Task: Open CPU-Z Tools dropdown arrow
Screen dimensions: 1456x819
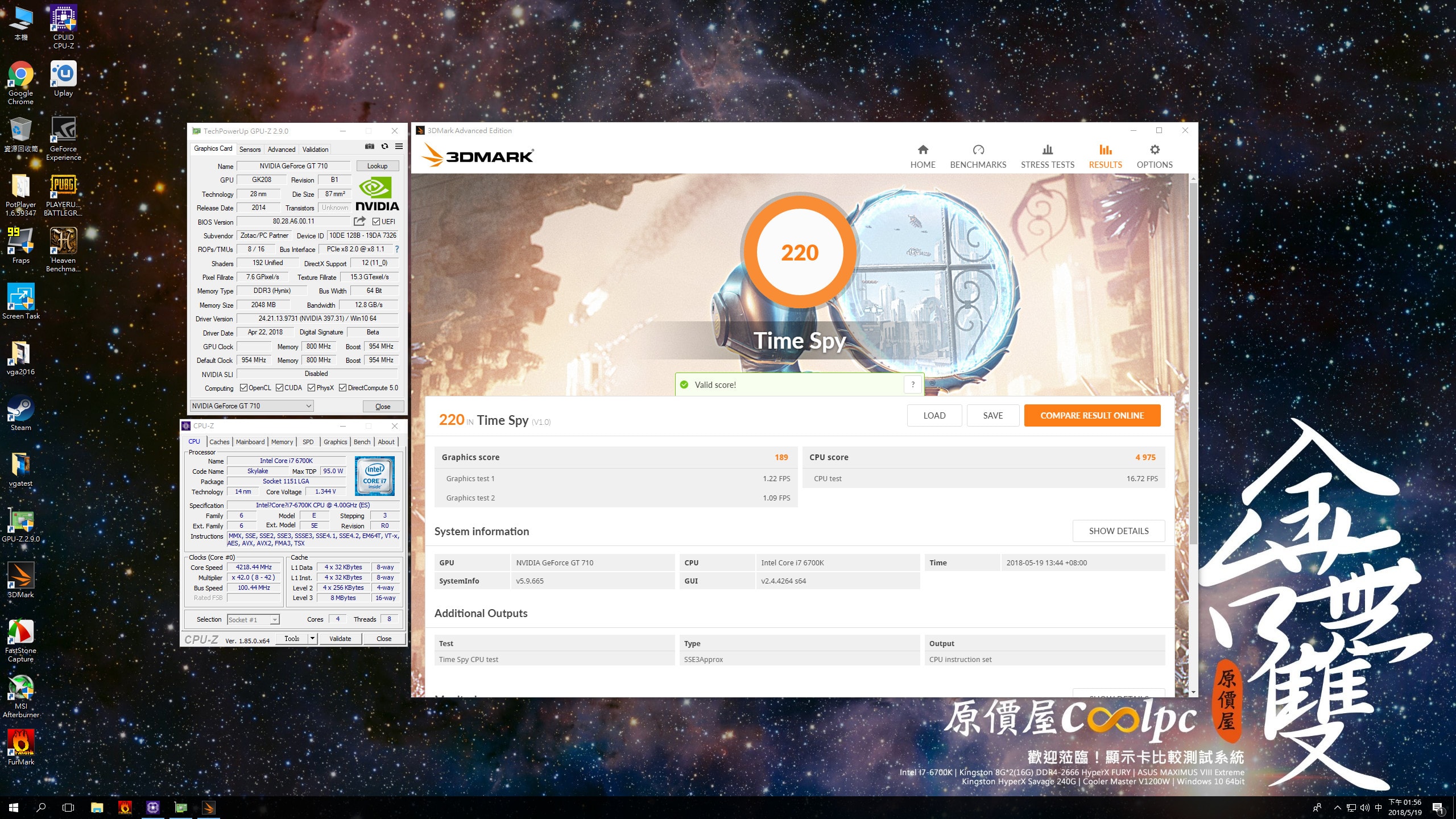Action: pos(312,639)
